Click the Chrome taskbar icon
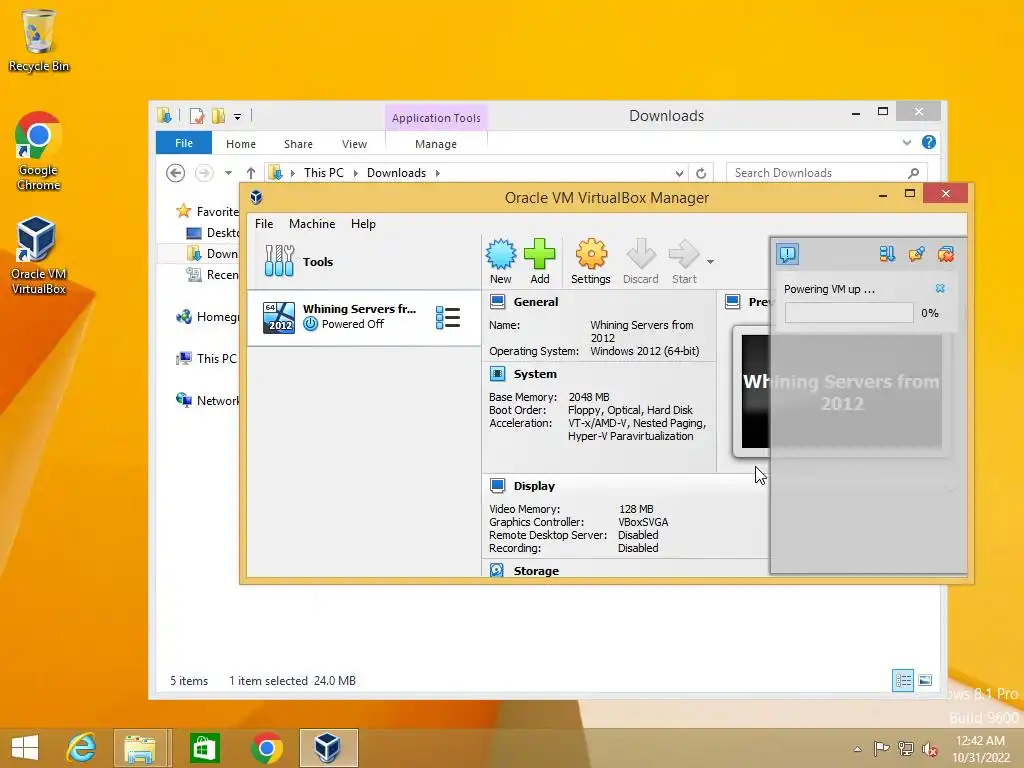Screen dimensions: 1024x768 266,748
